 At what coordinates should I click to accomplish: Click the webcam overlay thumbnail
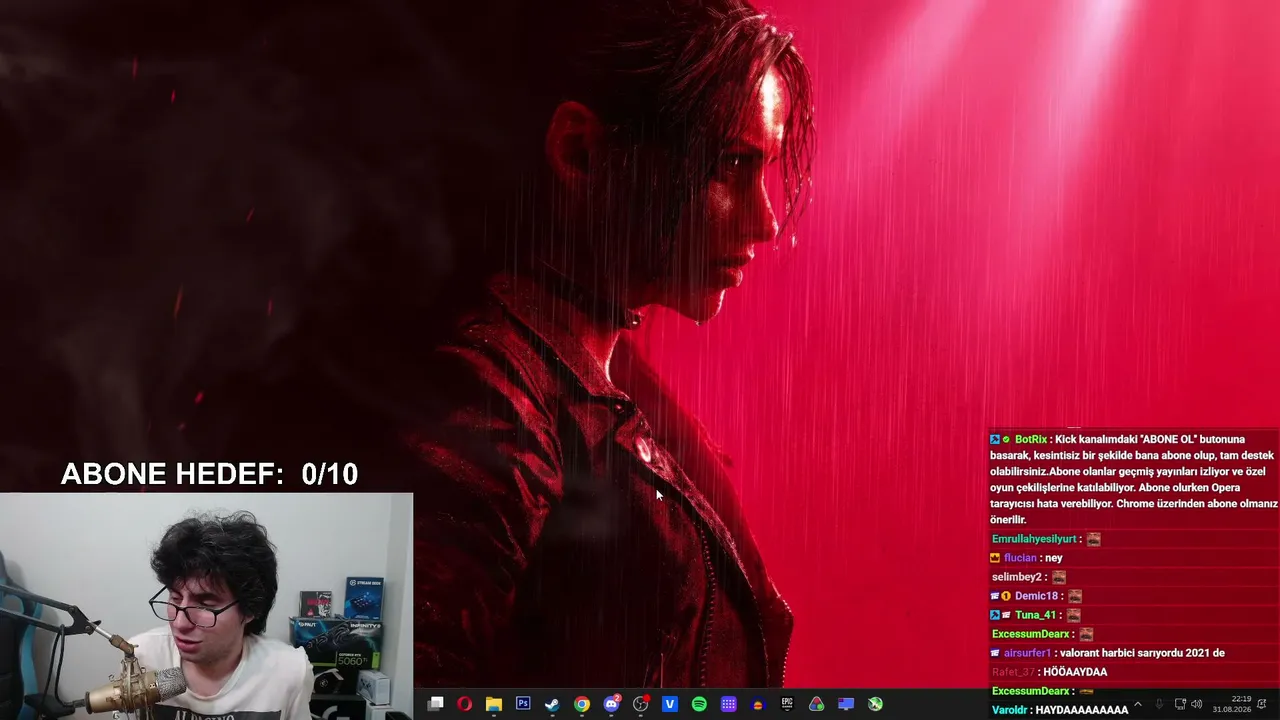206,606
